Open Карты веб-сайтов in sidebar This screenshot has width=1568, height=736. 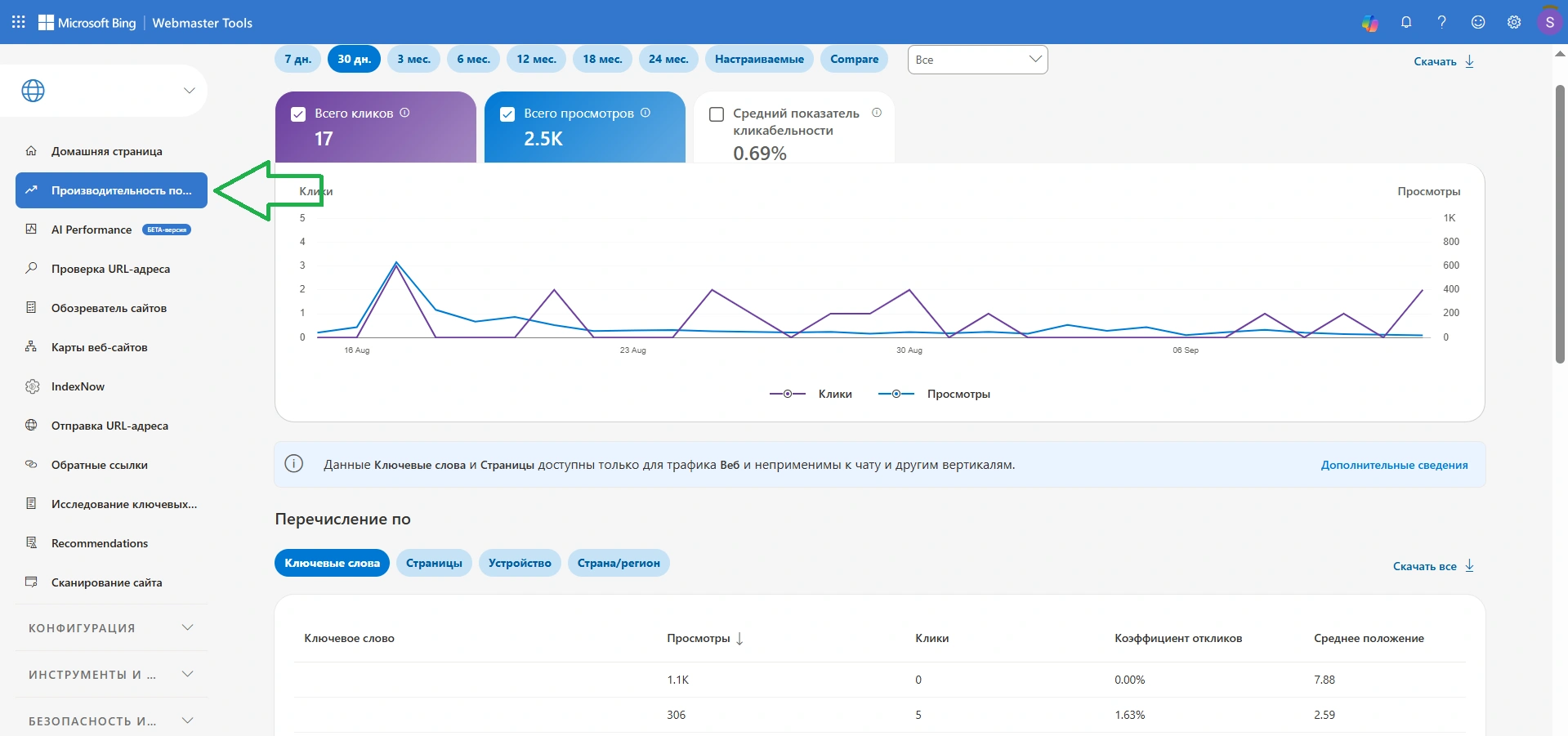[111, 347]
